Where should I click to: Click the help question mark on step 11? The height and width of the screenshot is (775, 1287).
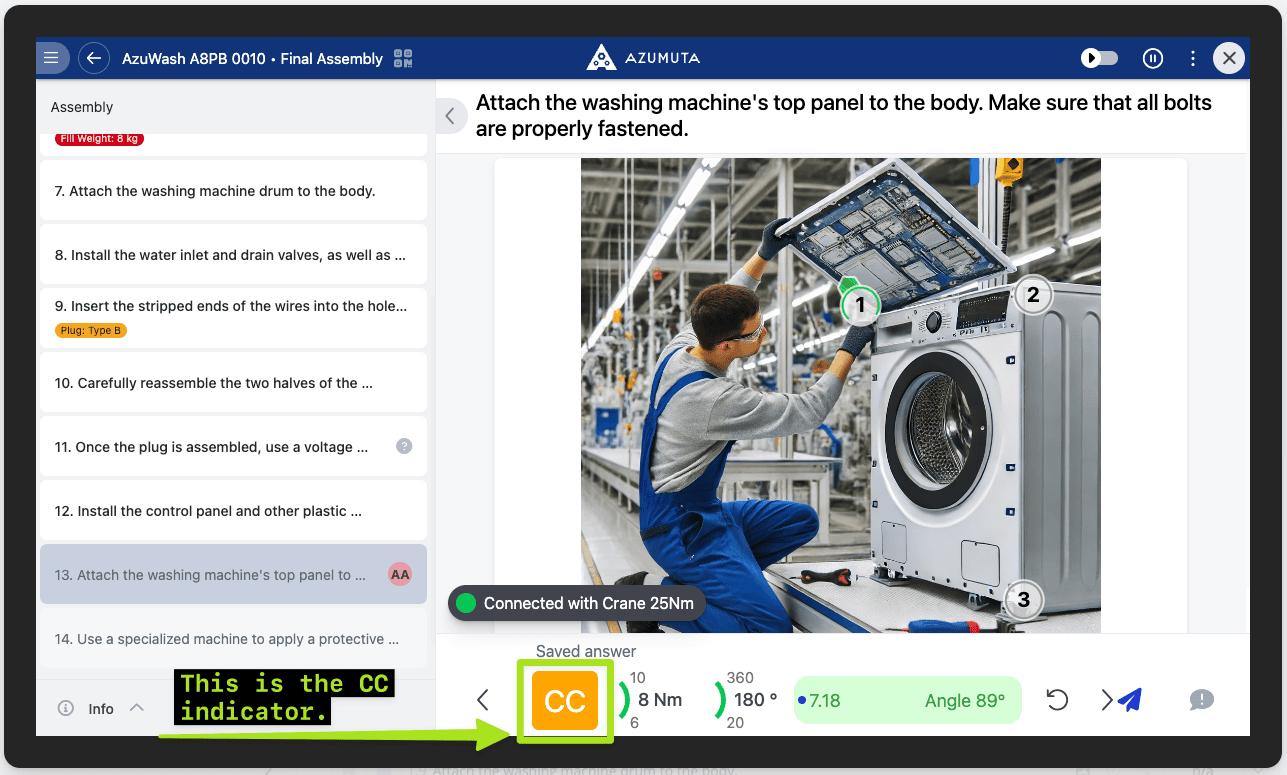point(404,447)
